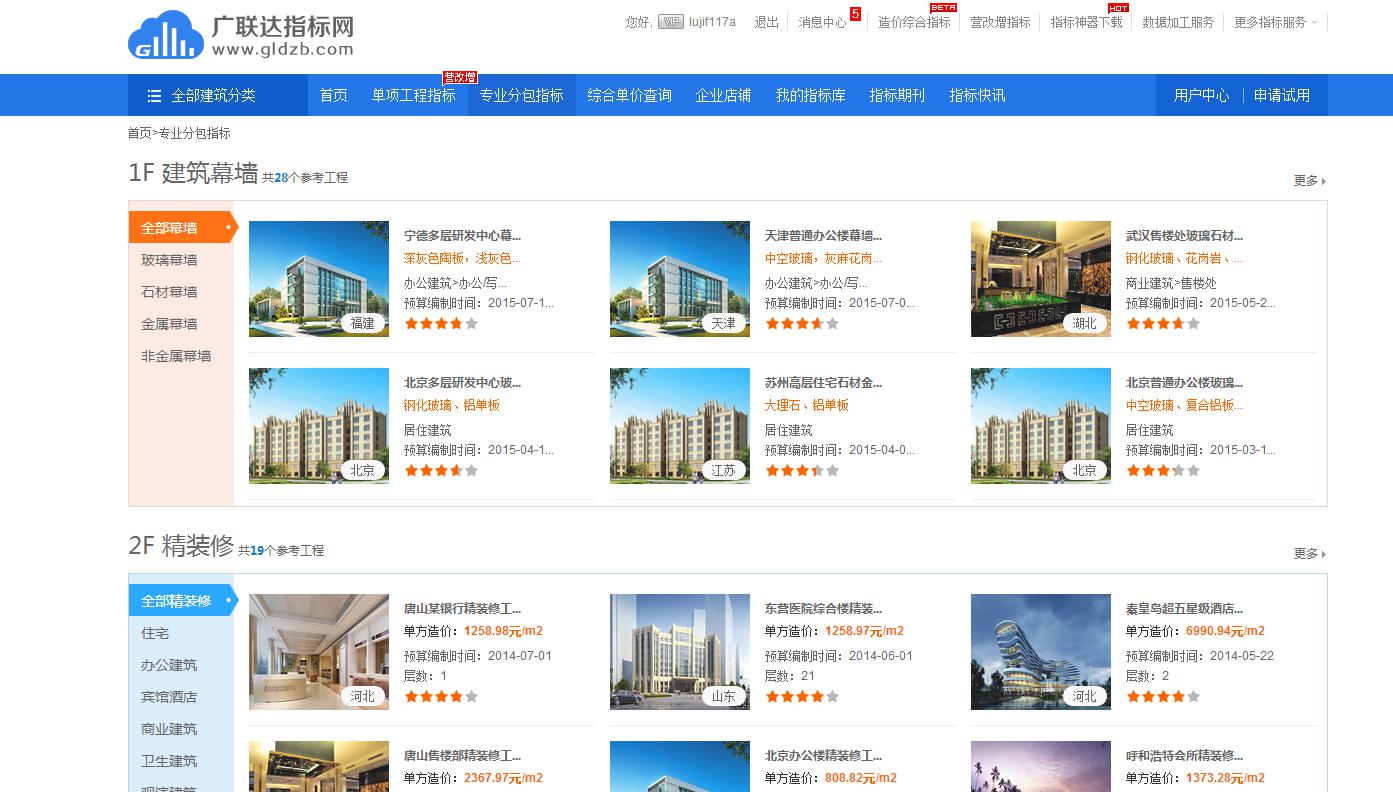Click the Glodon cloud logo icon
The height and width of the screenshot is (792, 1393).
pos(166,35)
